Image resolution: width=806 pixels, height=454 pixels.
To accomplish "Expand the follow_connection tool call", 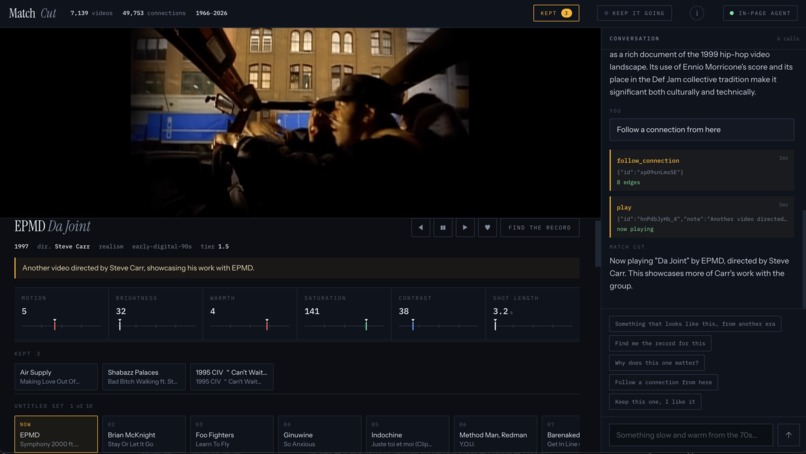I will (x=702, y=171).
